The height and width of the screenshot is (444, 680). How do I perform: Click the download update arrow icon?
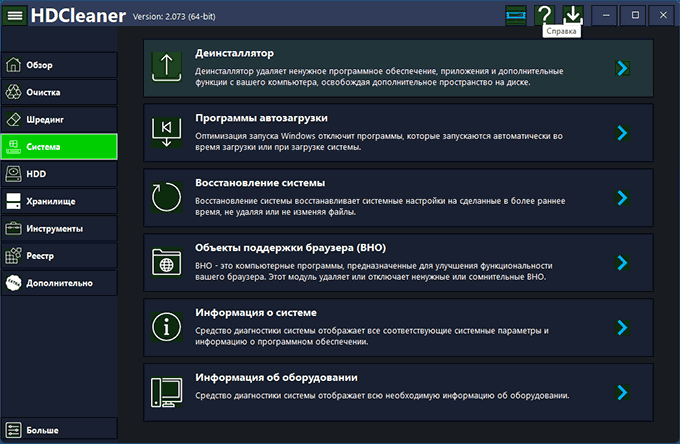(x=573, y=15)
